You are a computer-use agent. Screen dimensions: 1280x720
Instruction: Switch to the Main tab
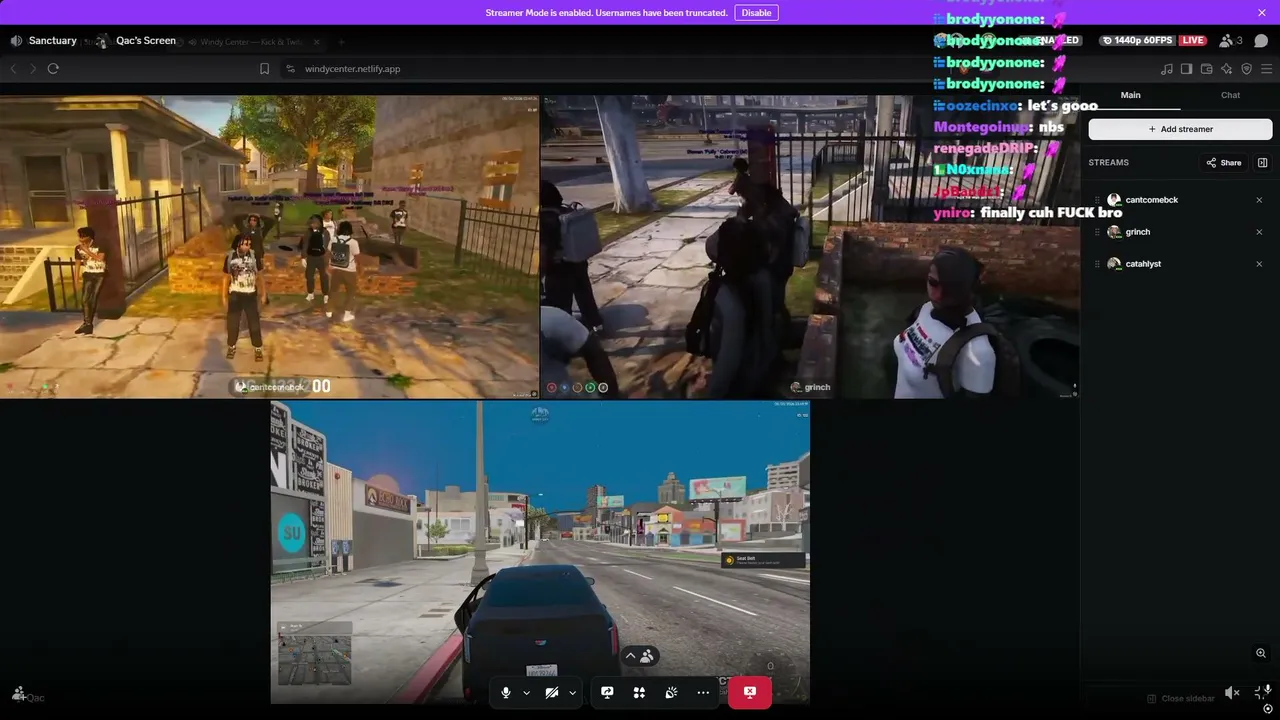coord(1130,95)
